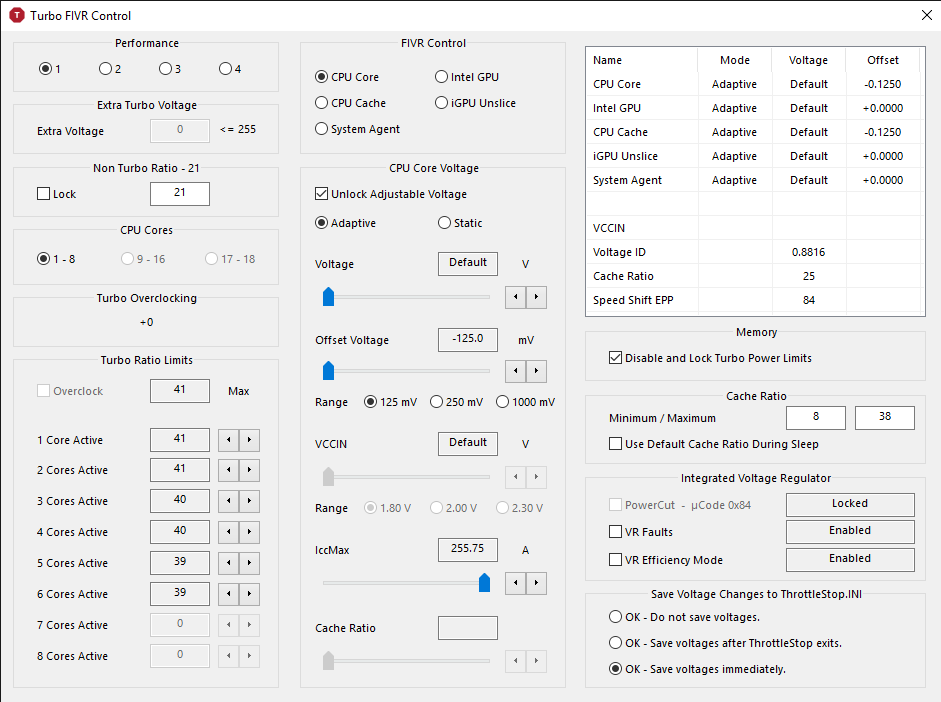Click the Enabled button beside VR Efficiency Mode
The height and width of the screenshot is (702, 941).
point(850,560)
